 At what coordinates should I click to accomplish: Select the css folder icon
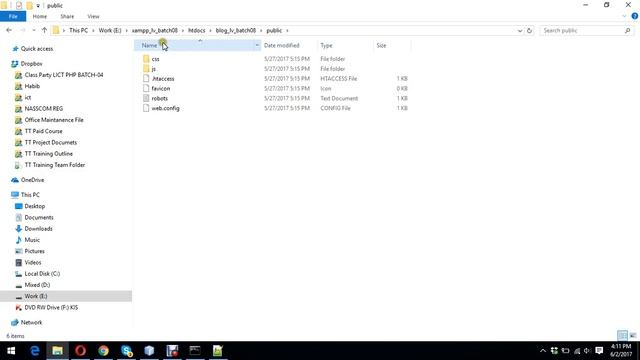(x=147, y=59)
